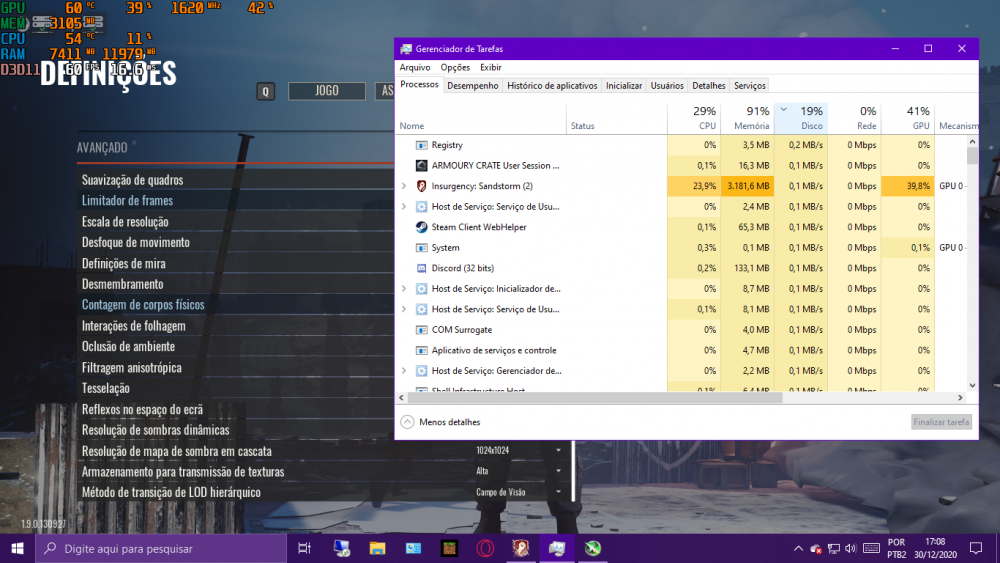Switch to the Desempenho tab
This screenshot has height=563, width=1000.
point(472,86)
